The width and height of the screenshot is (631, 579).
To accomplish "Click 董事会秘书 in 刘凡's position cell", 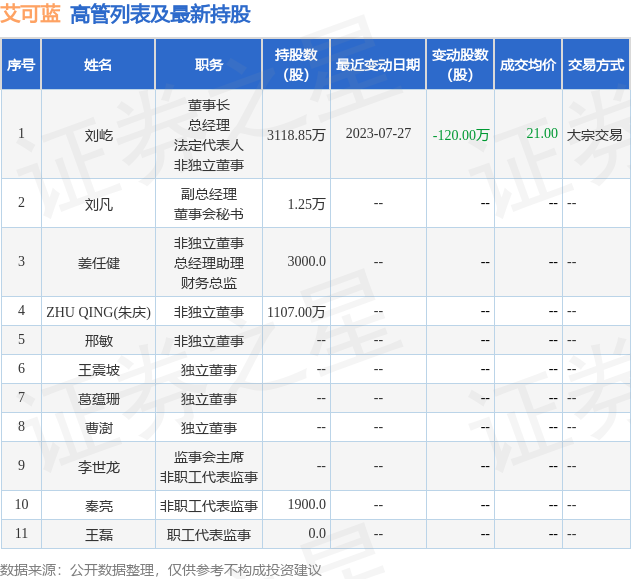I will point(208,214).
